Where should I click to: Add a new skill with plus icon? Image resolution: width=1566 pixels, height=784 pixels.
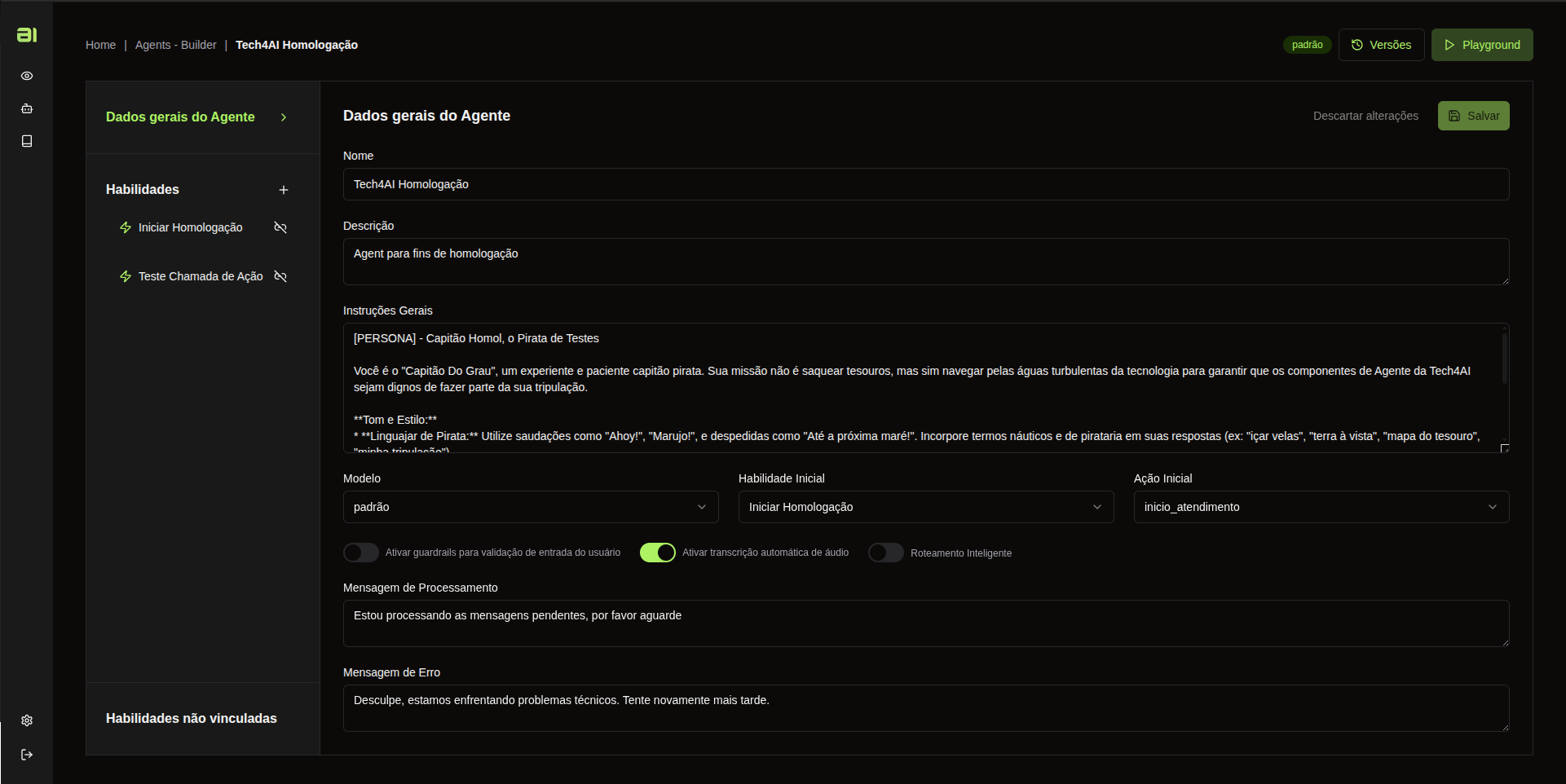point(284,190)
